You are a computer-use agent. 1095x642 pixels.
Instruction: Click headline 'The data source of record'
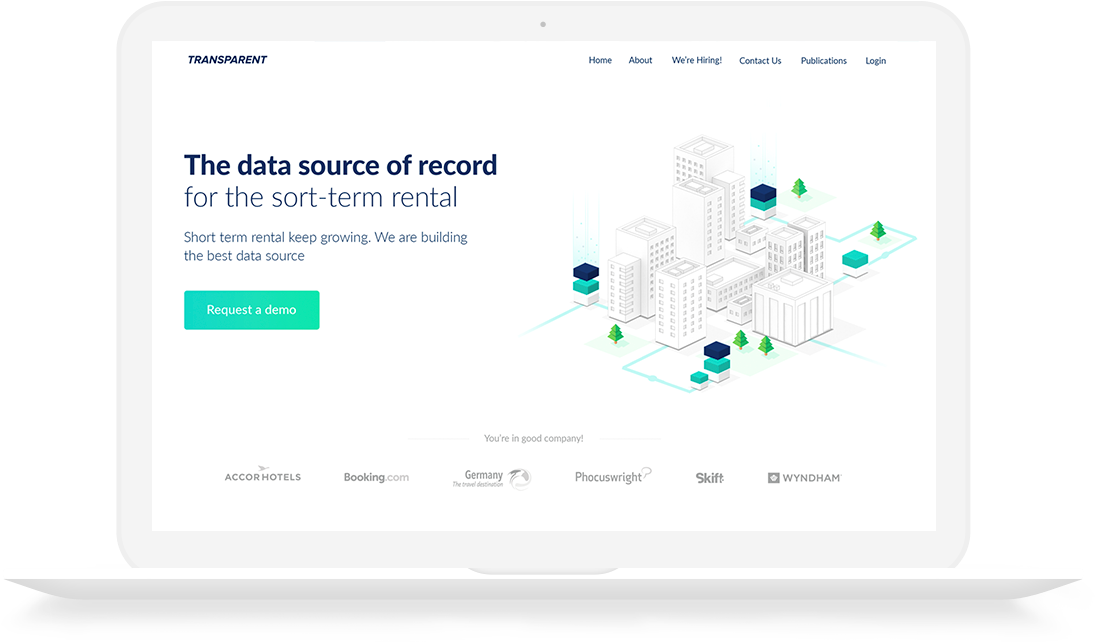(340, 166)
